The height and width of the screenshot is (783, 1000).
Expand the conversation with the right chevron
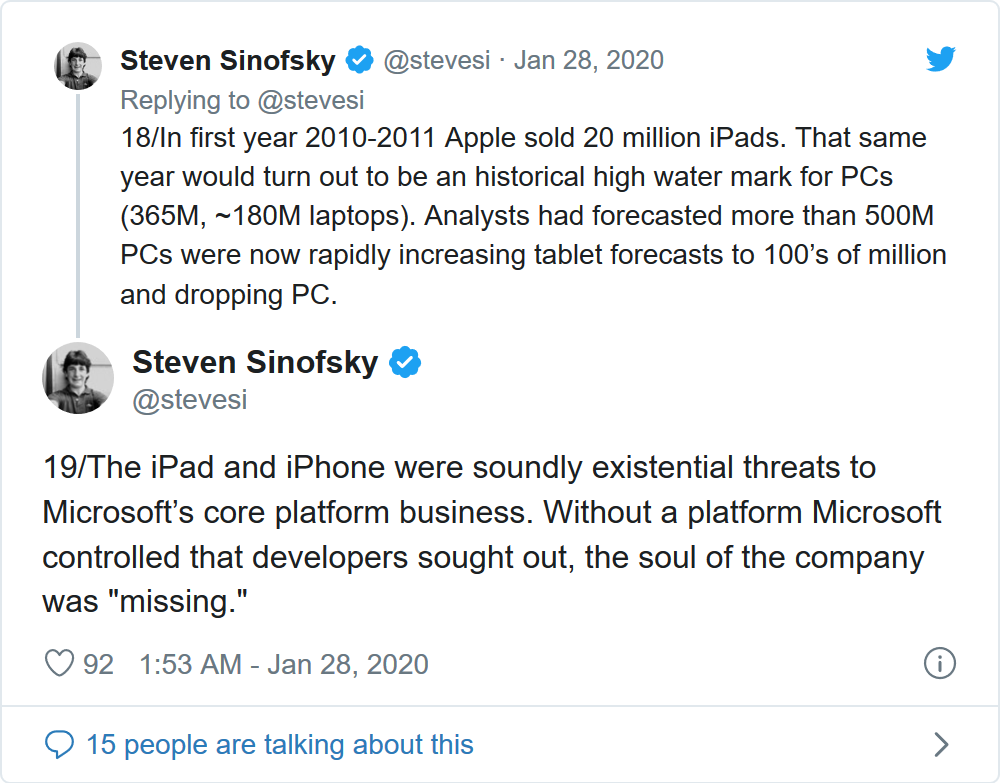940,745
